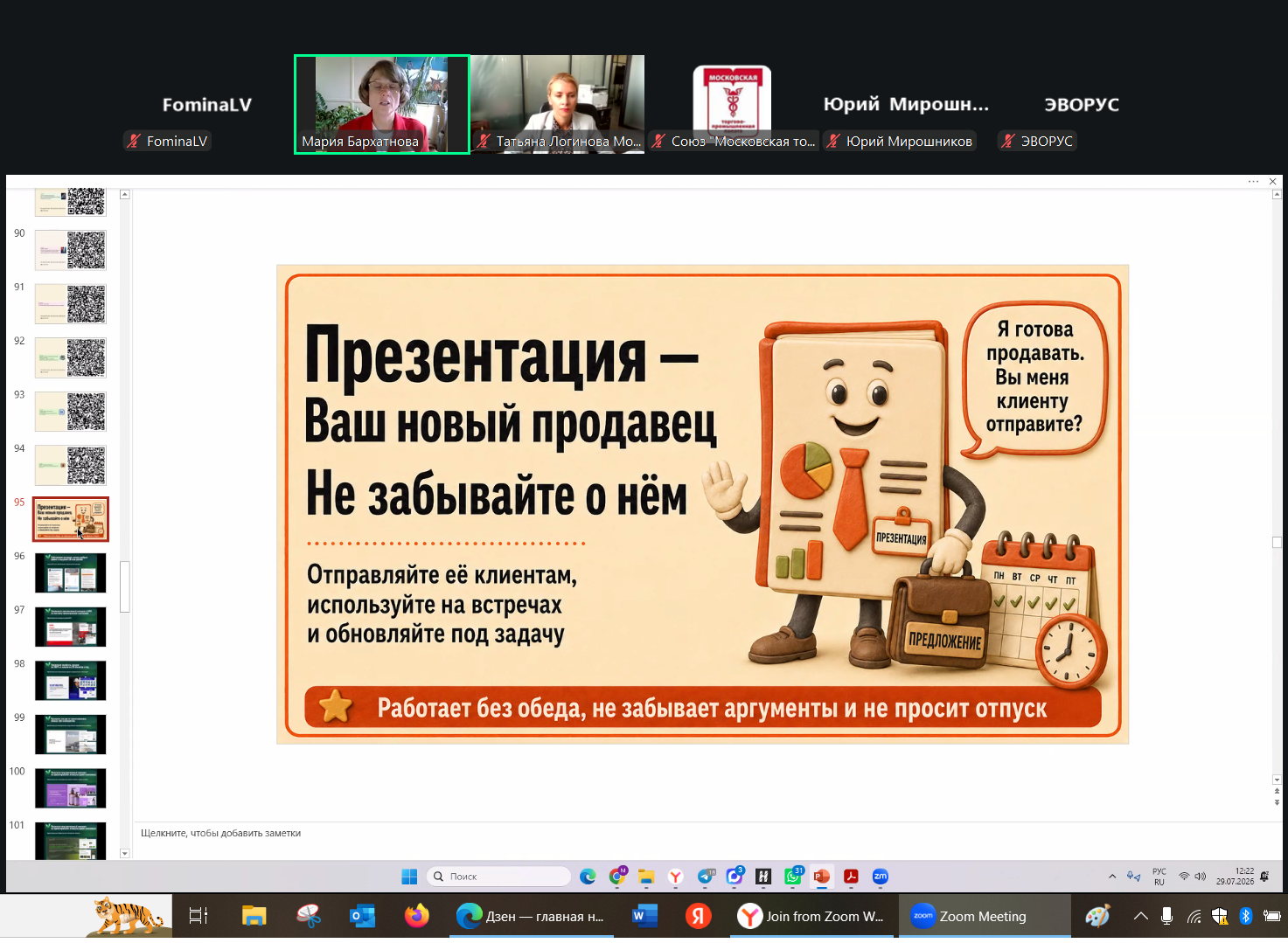Select slide 98 thumbnail
Viewport: 1288px width, 943px height.
pyautogui.click(x=71, y=681)
